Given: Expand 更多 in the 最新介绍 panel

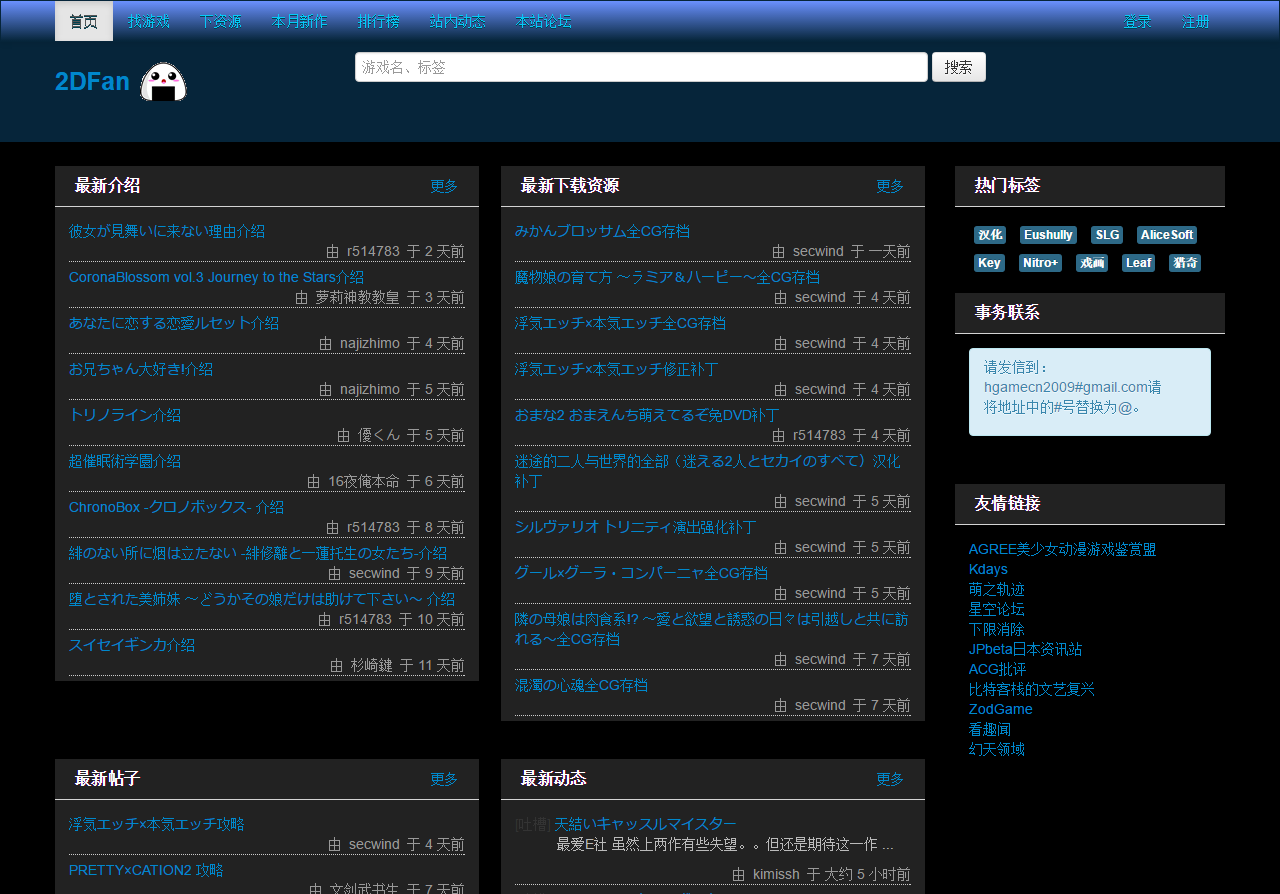Looking at the screenshot, I should tap(444, 186).
